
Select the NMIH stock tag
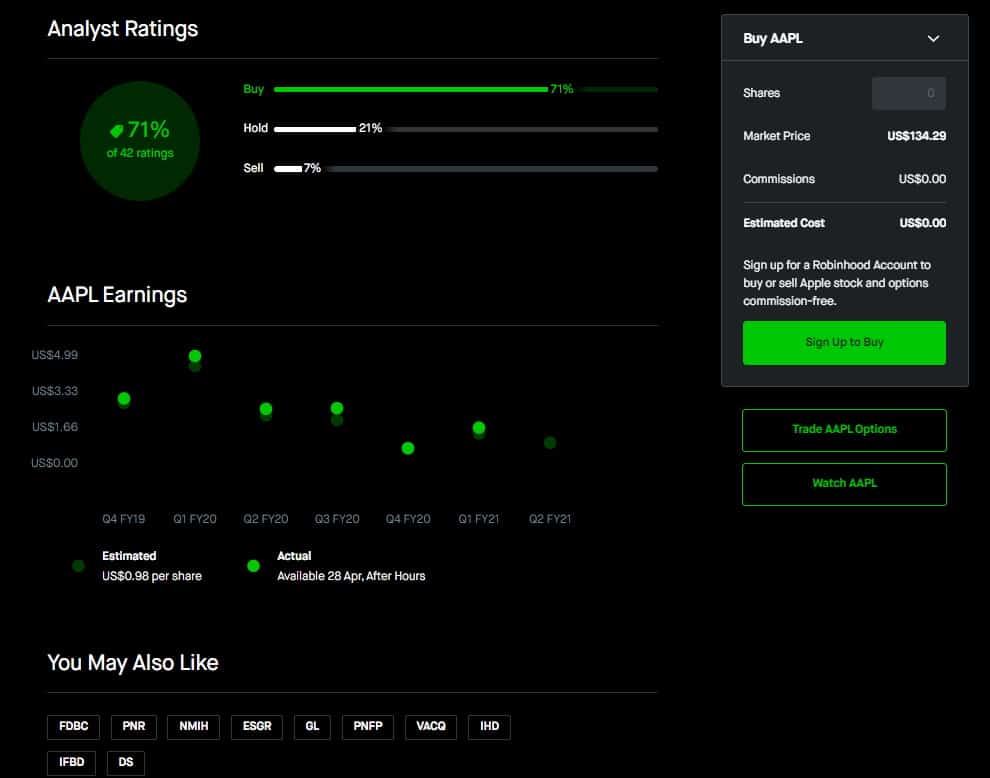click(193, 727)
